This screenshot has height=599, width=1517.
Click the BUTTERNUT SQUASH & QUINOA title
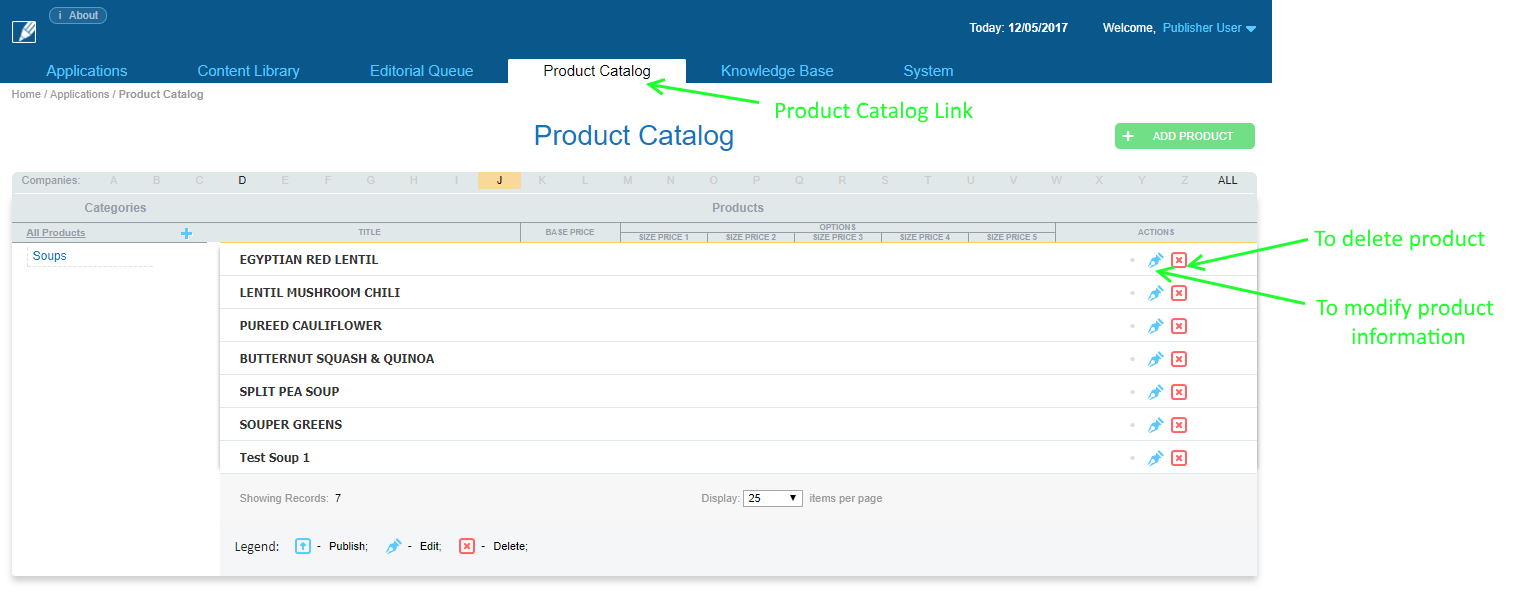(337, 359)
